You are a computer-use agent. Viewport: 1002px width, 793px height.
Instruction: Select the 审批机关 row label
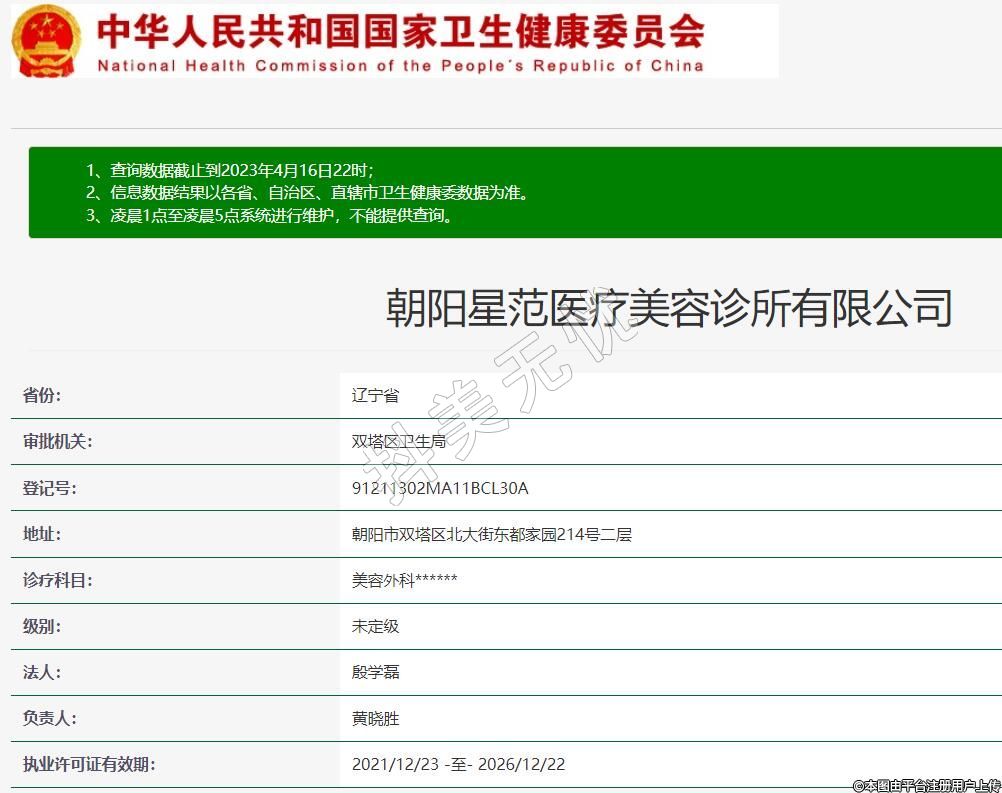[x=58, y=441]
